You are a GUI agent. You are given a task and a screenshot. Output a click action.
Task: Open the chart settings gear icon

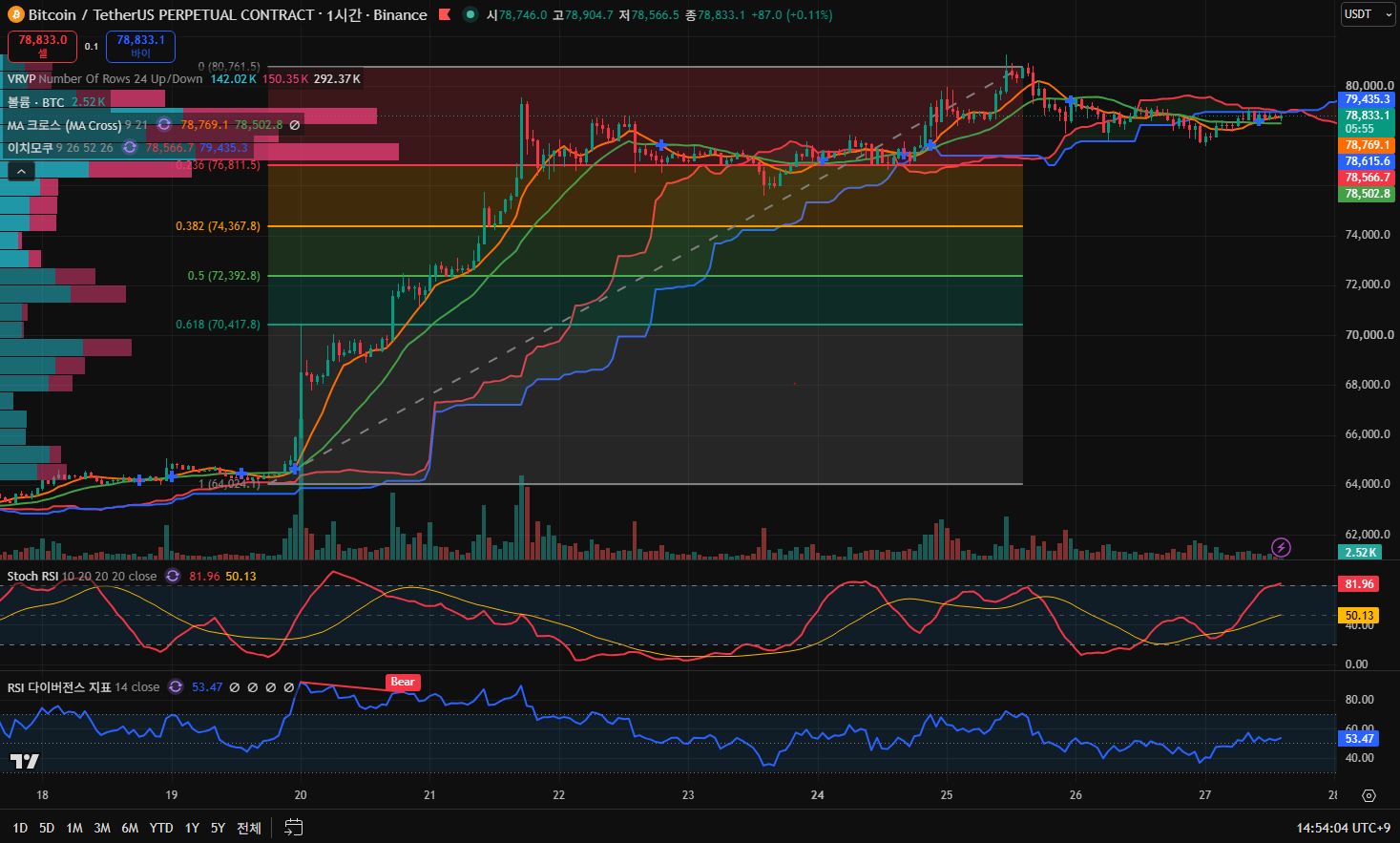click(1369, 795)
